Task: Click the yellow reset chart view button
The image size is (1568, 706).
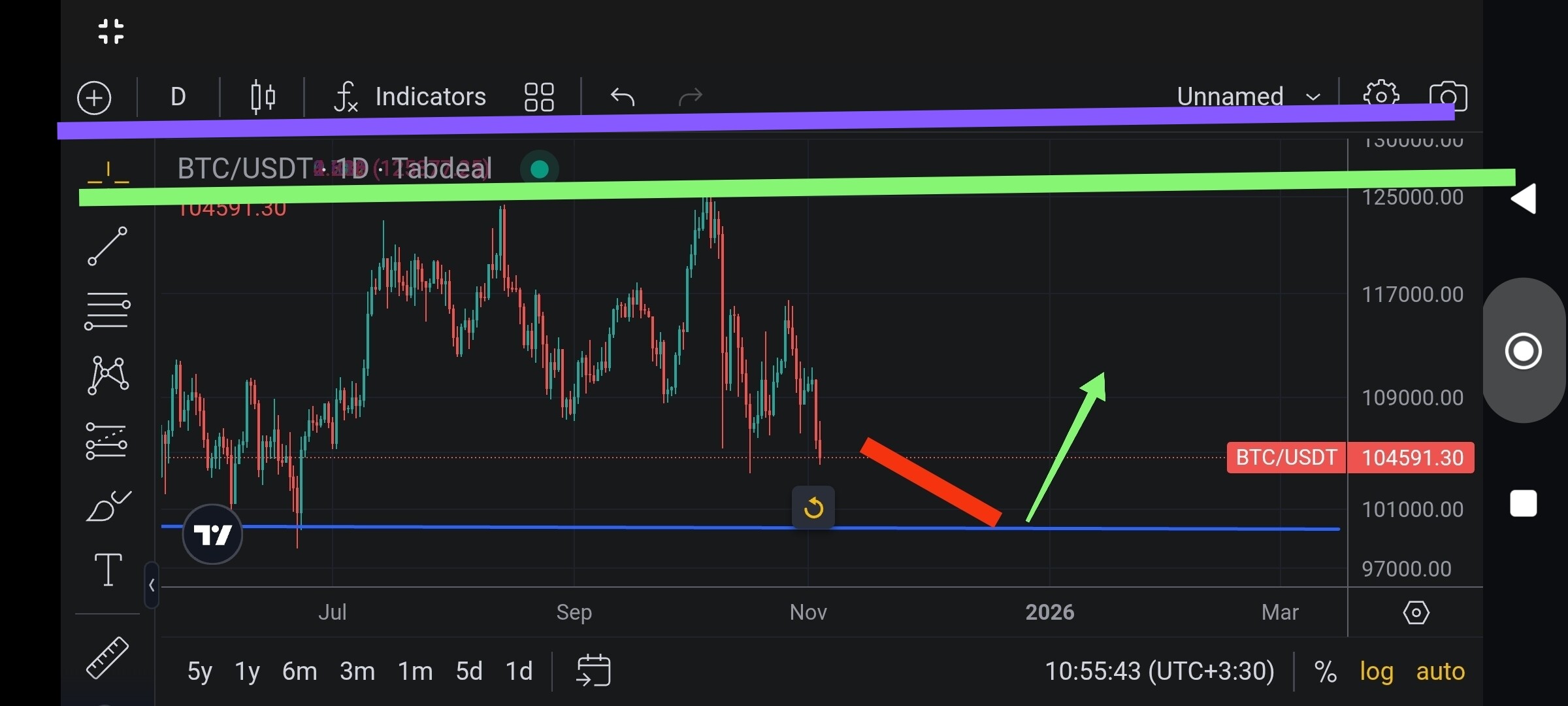Action: (x=813, y=507)
